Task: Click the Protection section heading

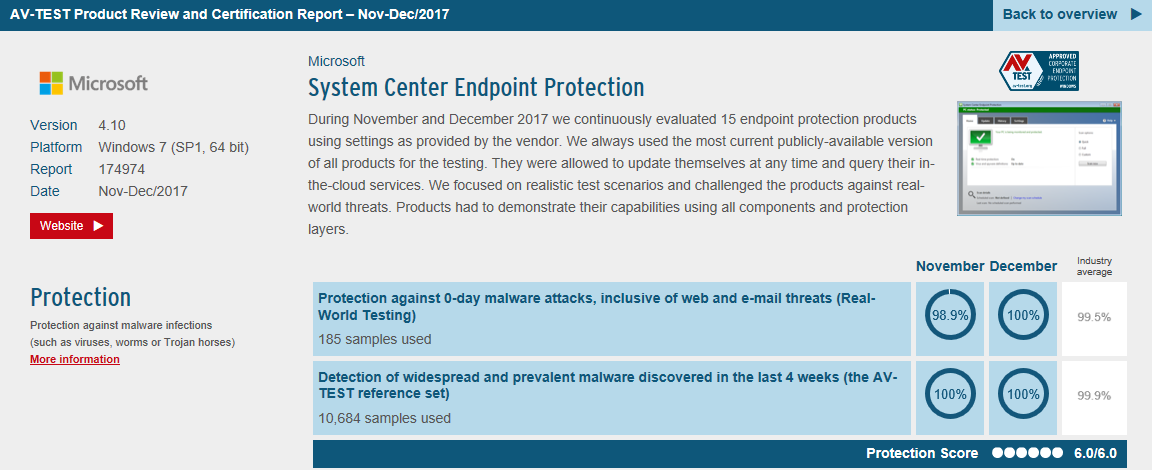Action: click(x=80, y=297)
